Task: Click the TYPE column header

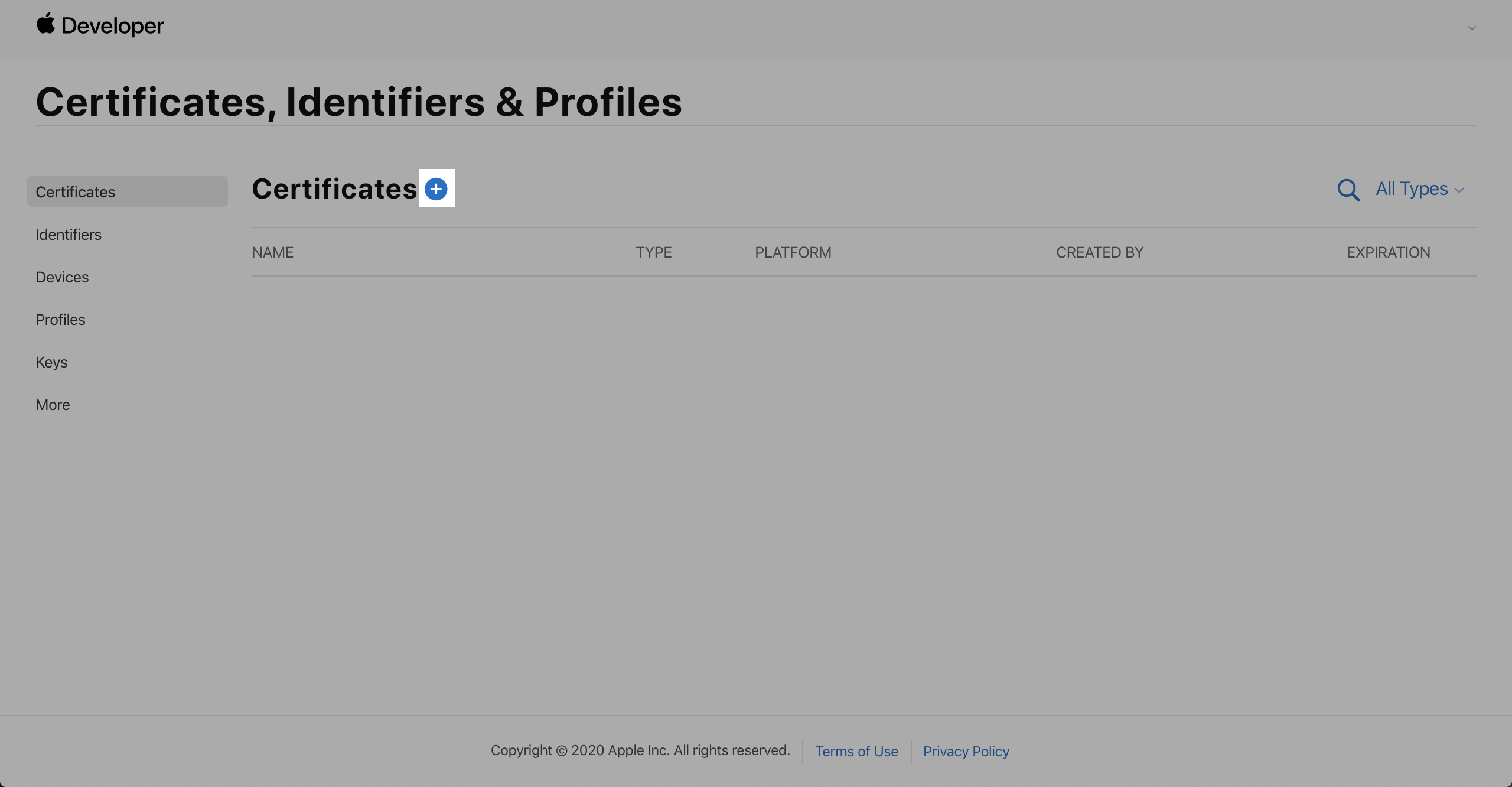Action: [653, 252]
